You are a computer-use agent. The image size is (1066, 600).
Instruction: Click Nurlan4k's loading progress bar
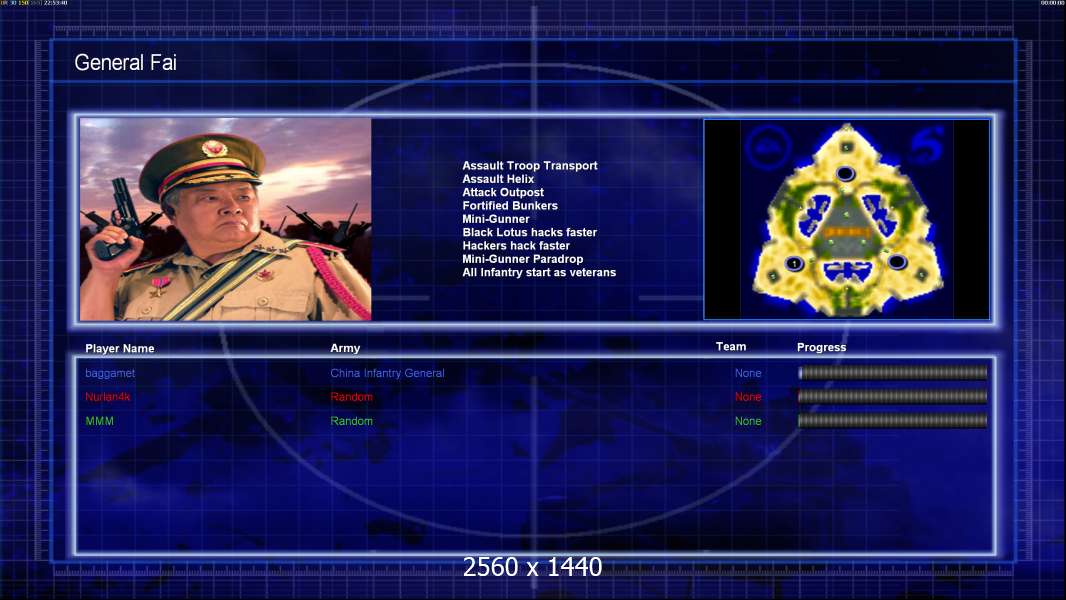click(893, 396)
